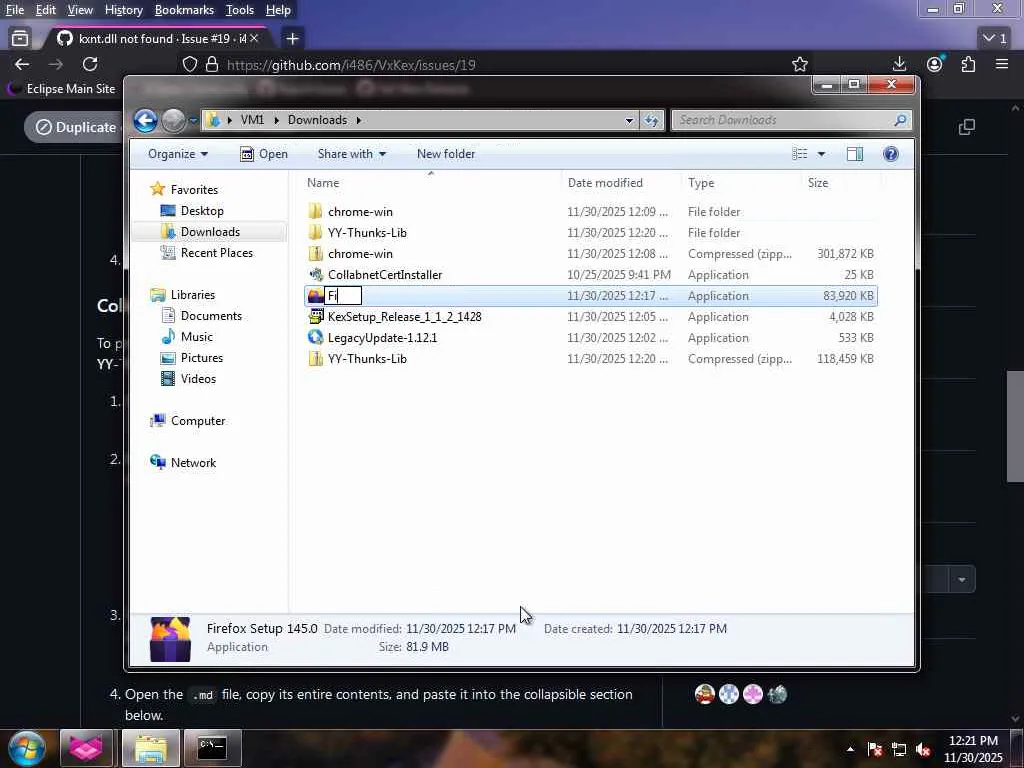Viewport: 1024px width, 768px height.
Task: Open Explorer help
Action: pyautogui.click(x=891, y=154)
